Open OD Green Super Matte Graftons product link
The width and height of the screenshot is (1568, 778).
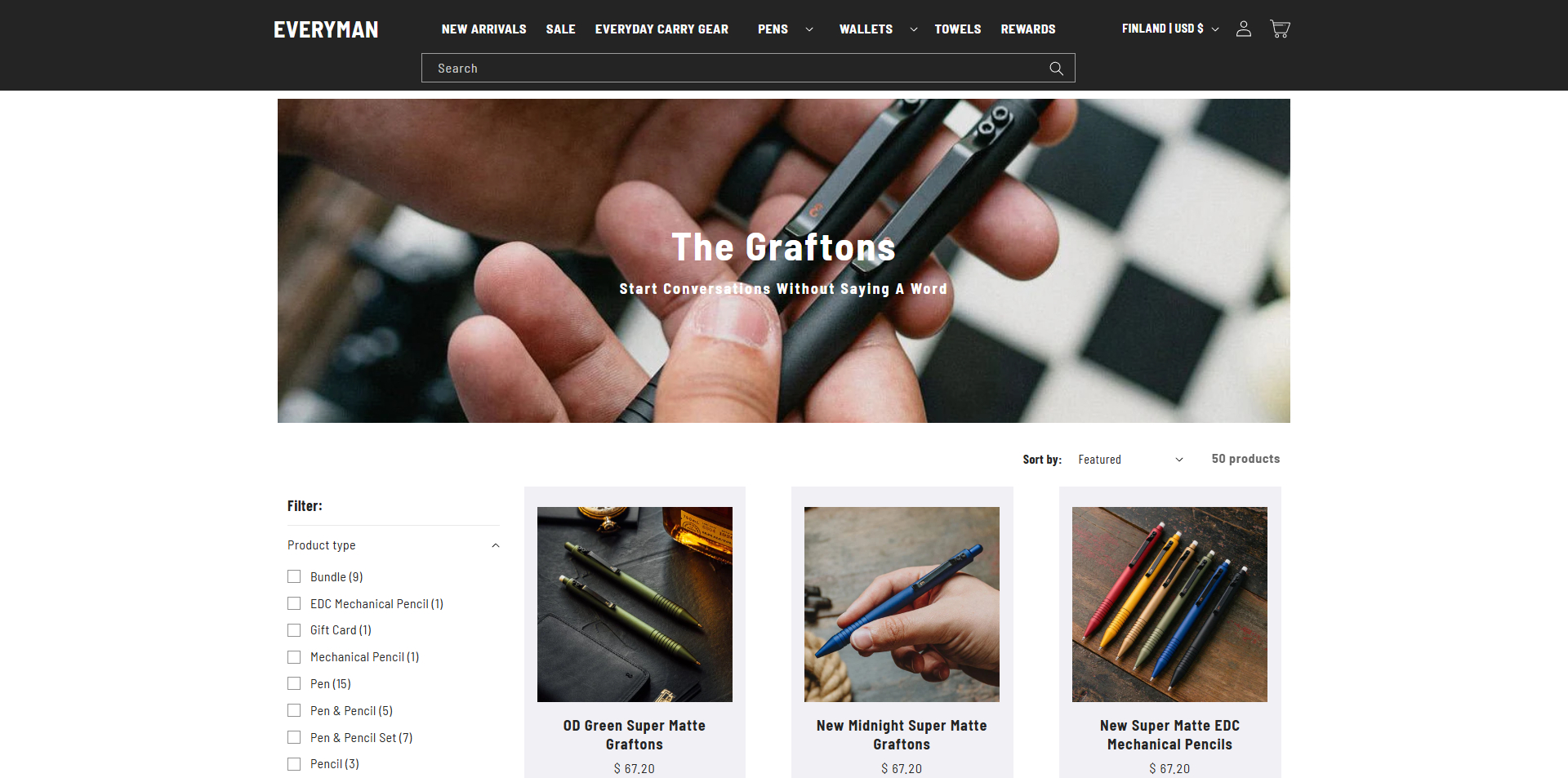pyautogui.click(x=635, y=735)
